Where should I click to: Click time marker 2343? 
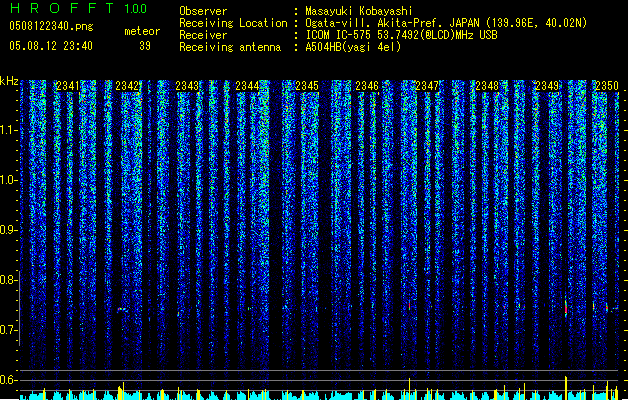(x=187, y=86)
